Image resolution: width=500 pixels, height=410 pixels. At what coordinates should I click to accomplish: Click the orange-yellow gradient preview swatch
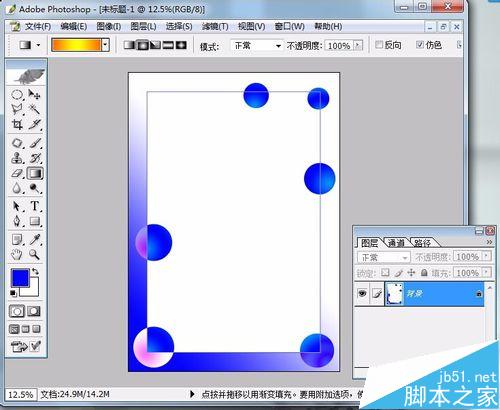coord(76,44)
